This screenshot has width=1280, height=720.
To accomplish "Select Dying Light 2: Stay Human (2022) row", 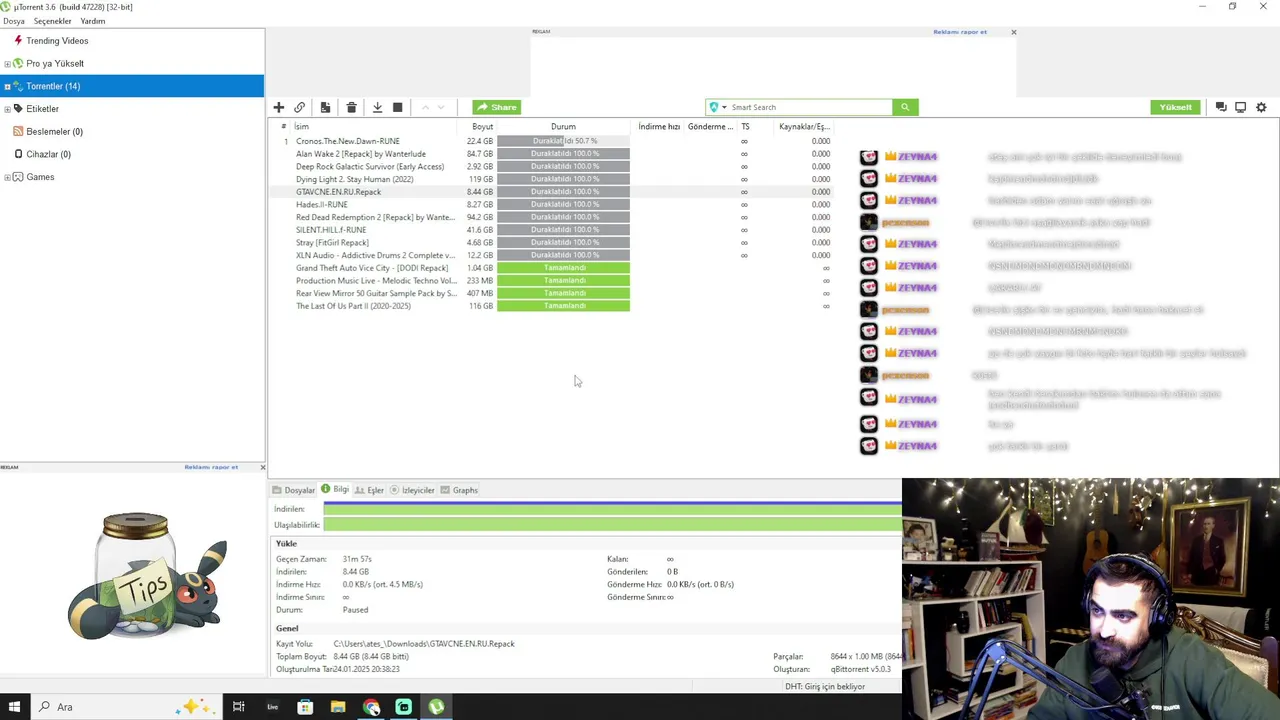I will tap(550, 179).
